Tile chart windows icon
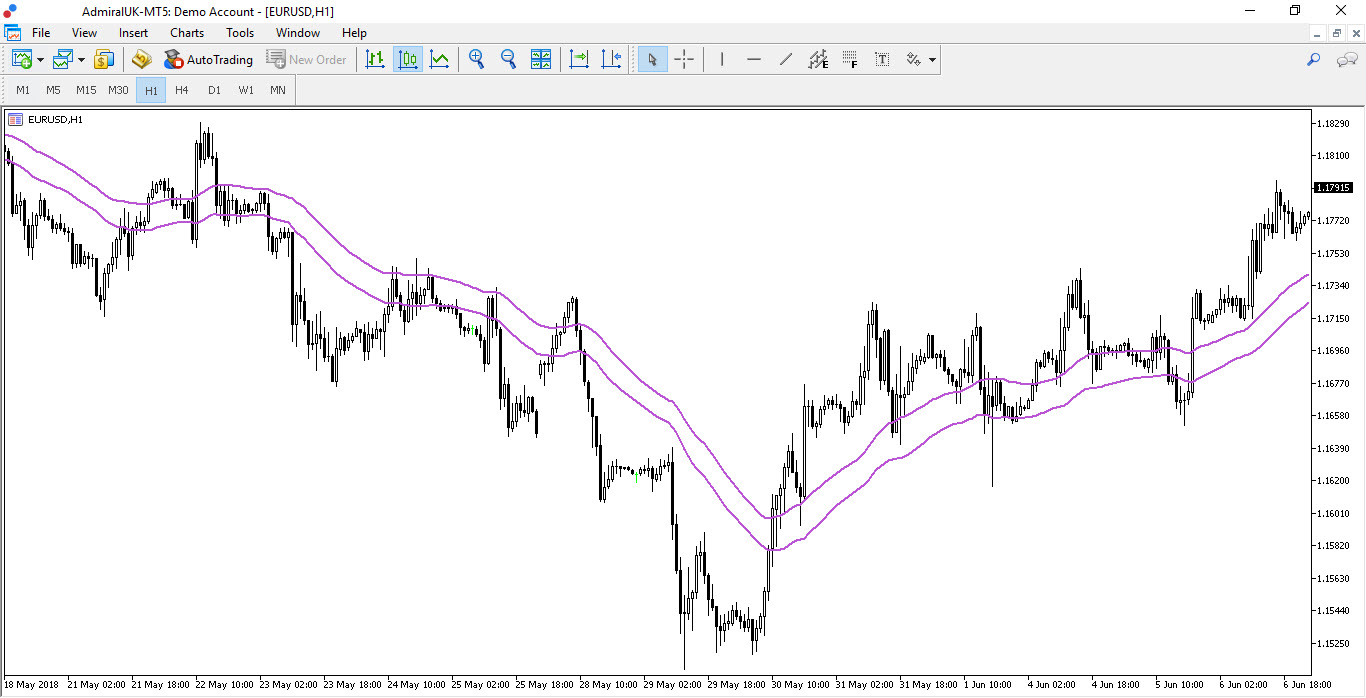The width and height of the screenshot is (1366, 698). tap(540, 59)
